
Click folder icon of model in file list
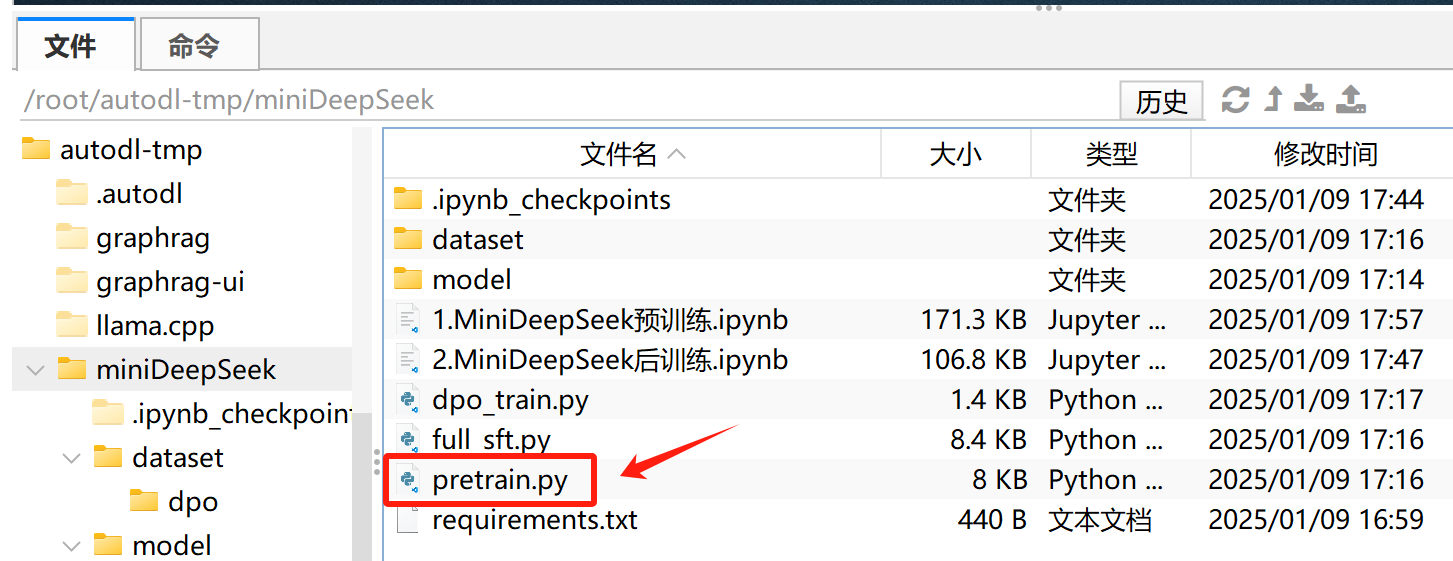point(408,279)
